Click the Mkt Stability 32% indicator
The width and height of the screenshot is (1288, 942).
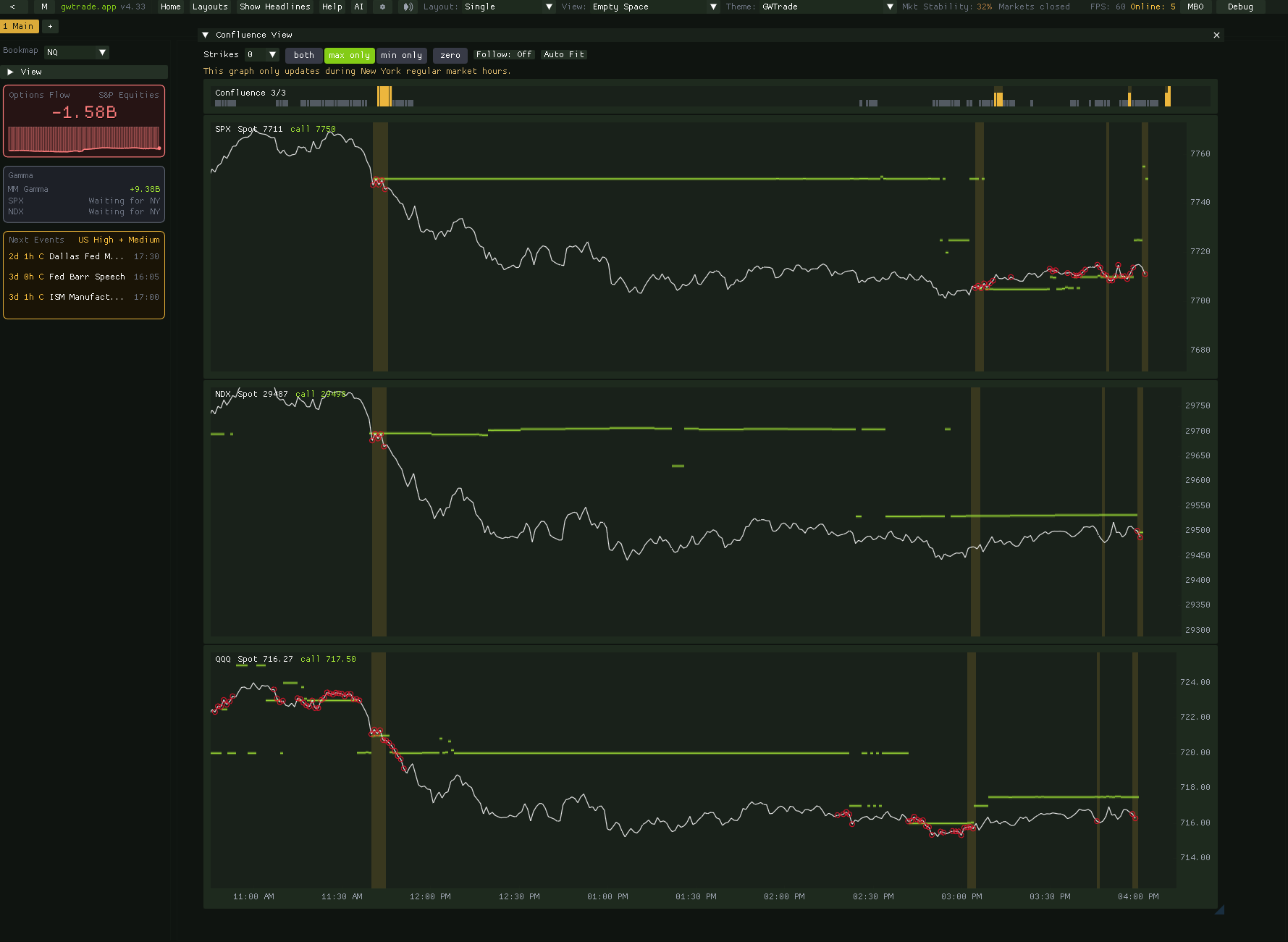(947, 7)
